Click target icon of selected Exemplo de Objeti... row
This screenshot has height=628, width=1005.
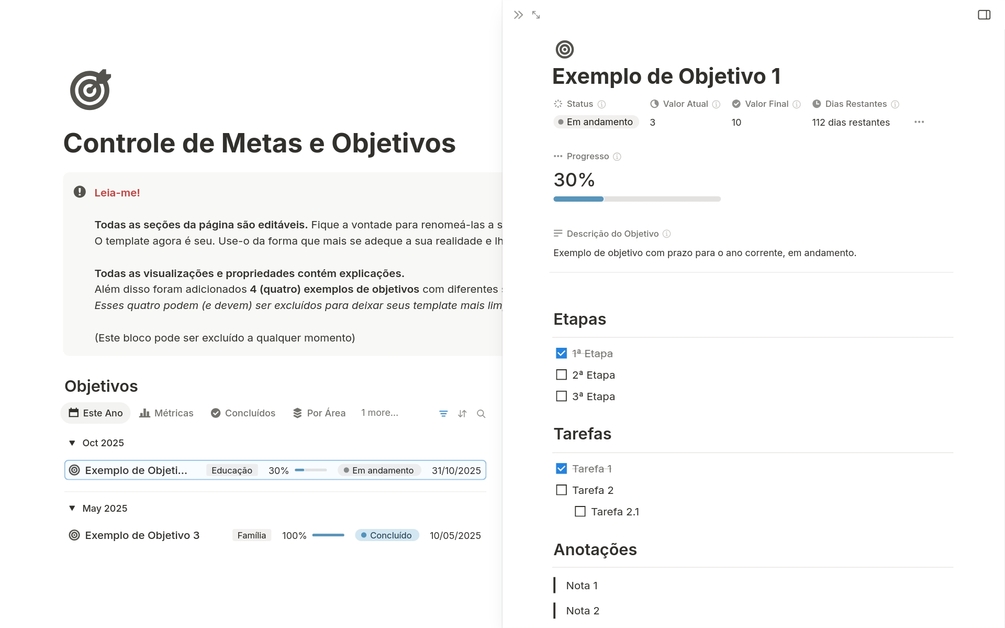[74, 470]
